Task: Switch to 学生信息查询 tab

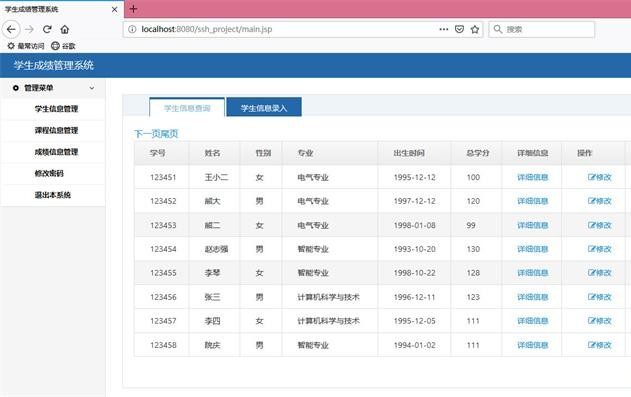Action: pos(187,107)
